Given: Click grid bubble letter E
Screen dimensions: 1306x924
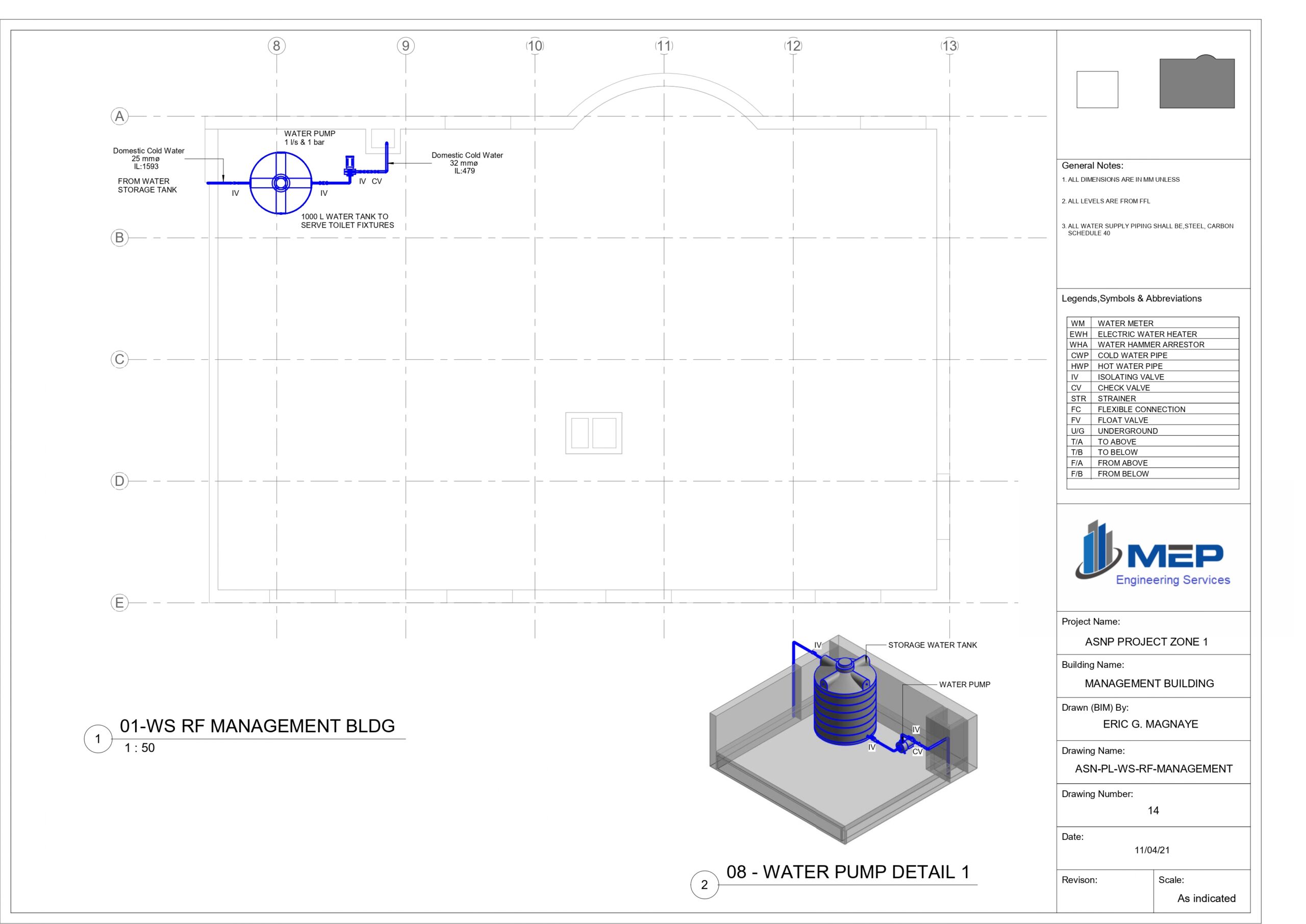Looking at the screenshot, I should (119, 603).
